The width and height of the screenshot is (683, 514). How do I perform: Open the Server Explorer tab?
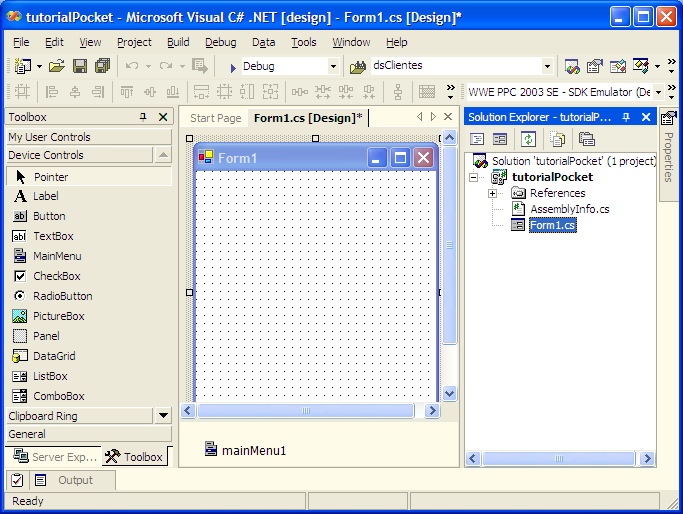pos(55,457)
